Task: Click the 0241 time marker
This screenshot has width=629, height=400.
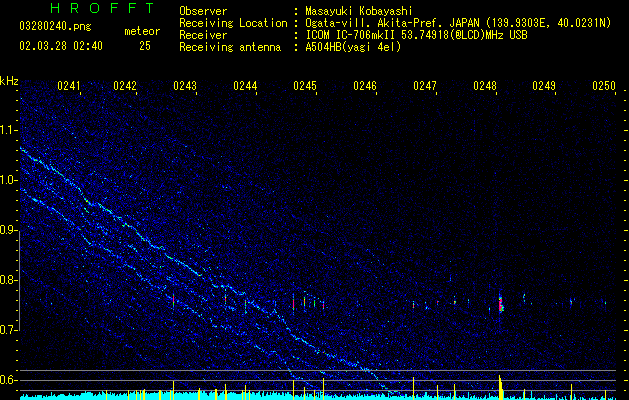Action: coord(69,86)
